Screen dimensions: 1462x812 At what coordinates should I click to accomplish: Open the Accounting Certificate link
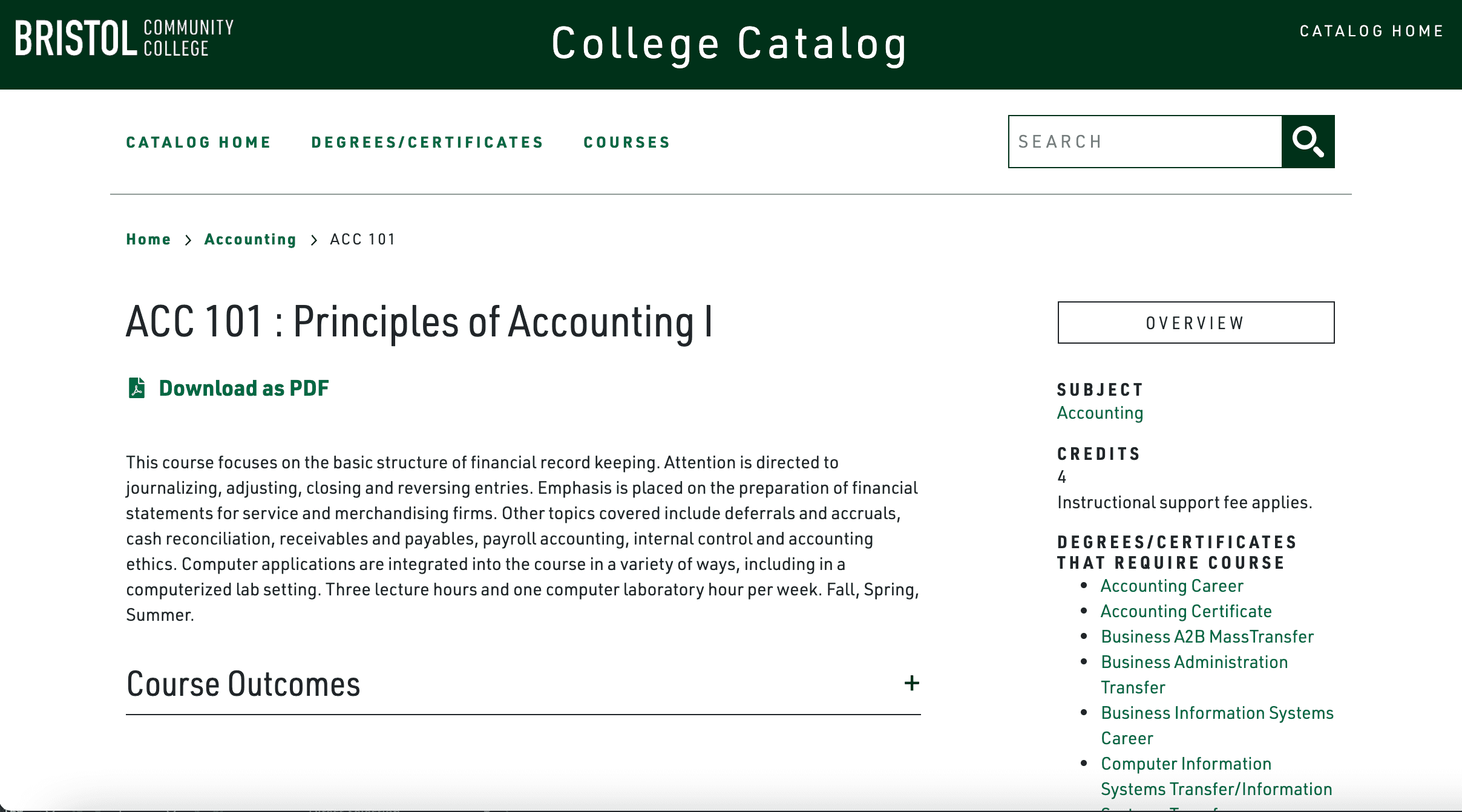1186,611
